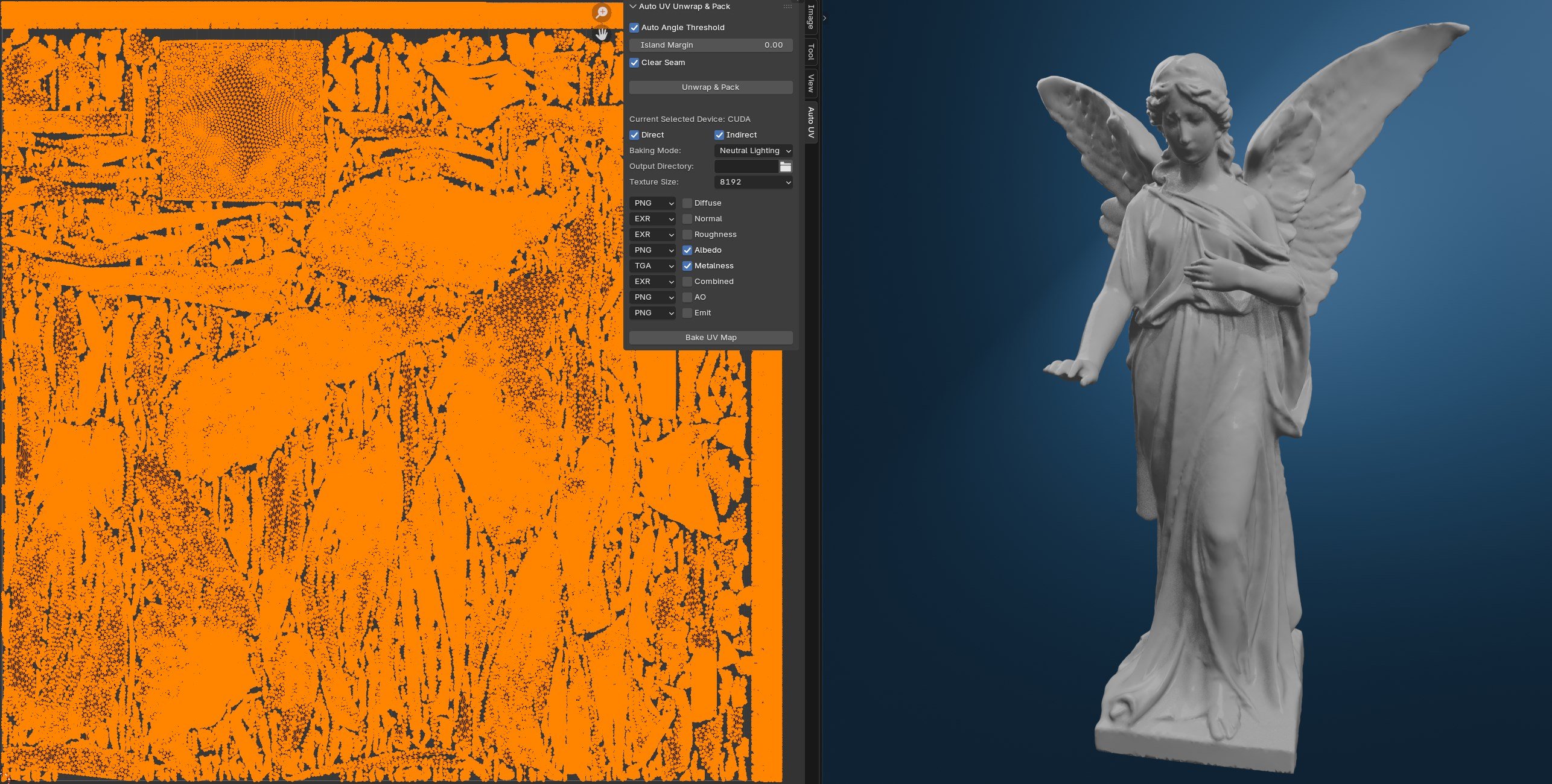Open the Combined EXR format dropdown
This screenshot has width=1552, height=784.
pyautogui.click(x=652, y=282)
